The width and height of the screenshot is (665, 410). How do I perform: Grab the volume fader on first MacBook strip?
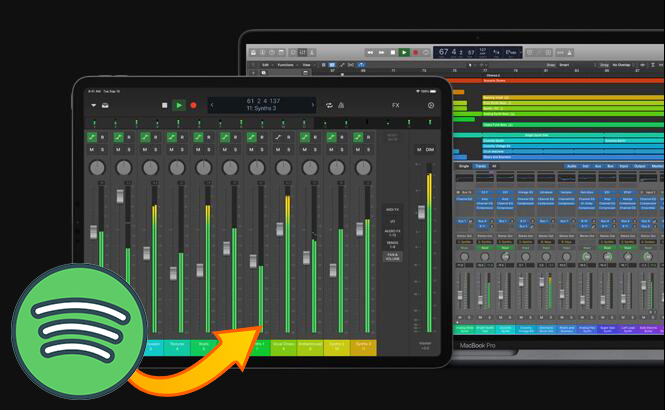click(x=460, y=295)
